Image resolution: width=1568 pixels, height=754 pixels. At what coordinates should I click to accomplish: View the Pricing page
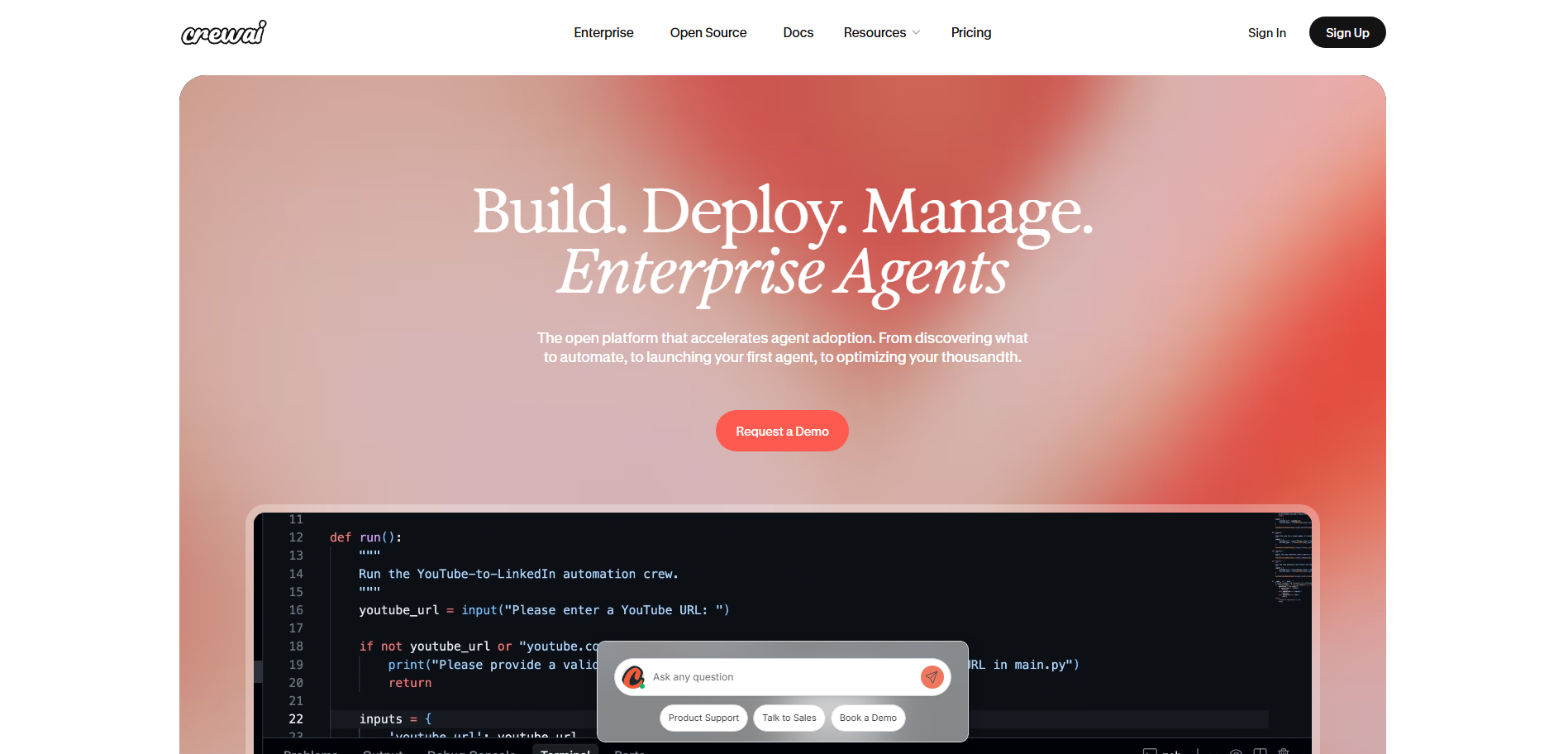971,33
